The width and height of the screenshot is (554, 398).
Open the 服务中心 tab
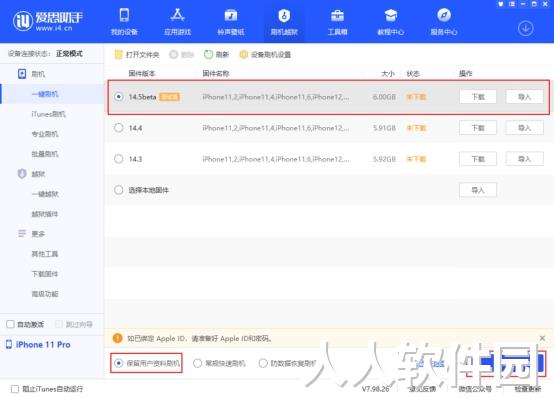pos(444,22)
